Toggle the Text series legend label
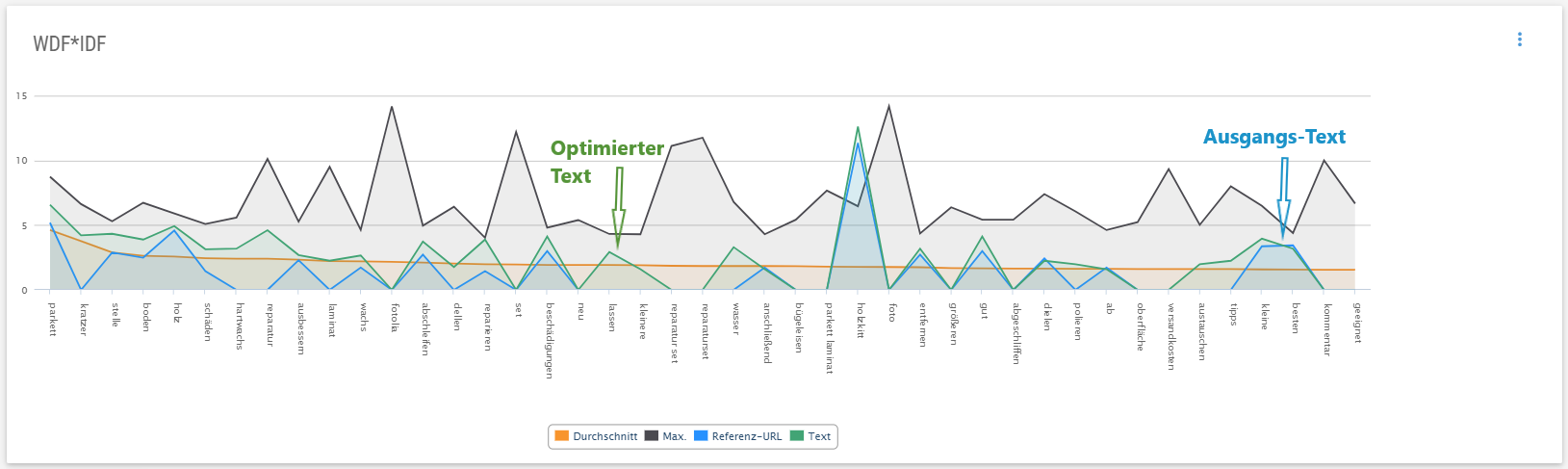Image resolution: width=1568 pixels, height=469 pixels. tap(819, 436)
